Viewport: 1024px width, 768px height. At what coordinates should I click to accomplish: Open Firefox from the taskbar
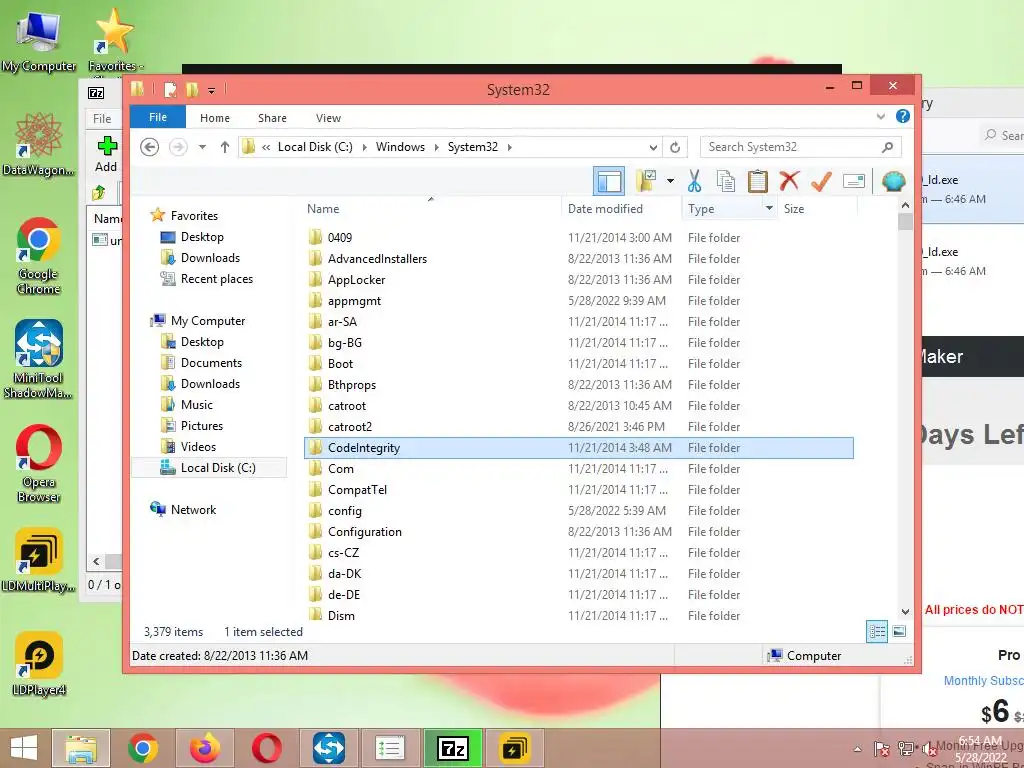pos(204,748)
